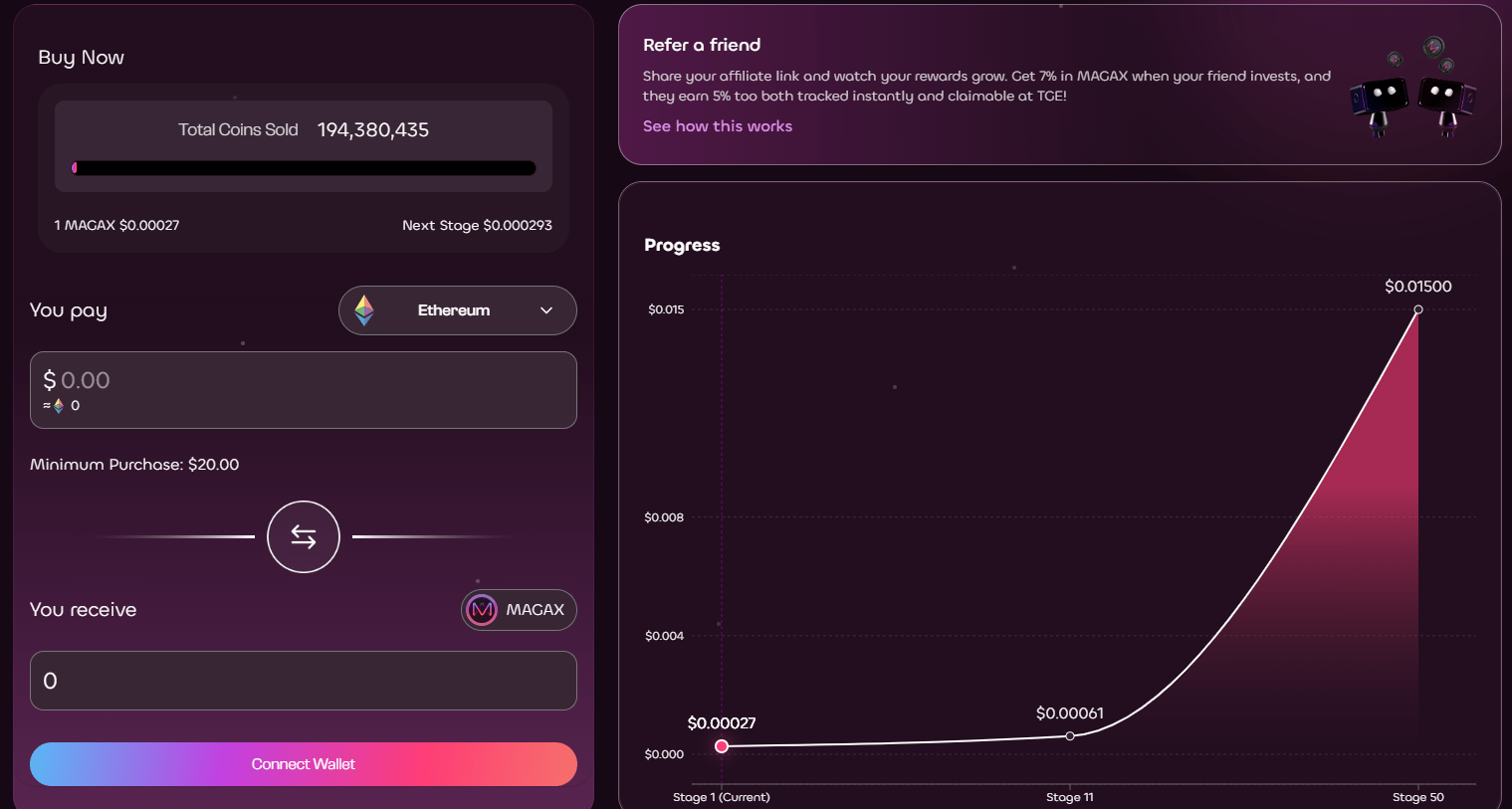Expand the chevron next to Ethereum
This screenshot has height=809, width=1512.
pos(546,310)
